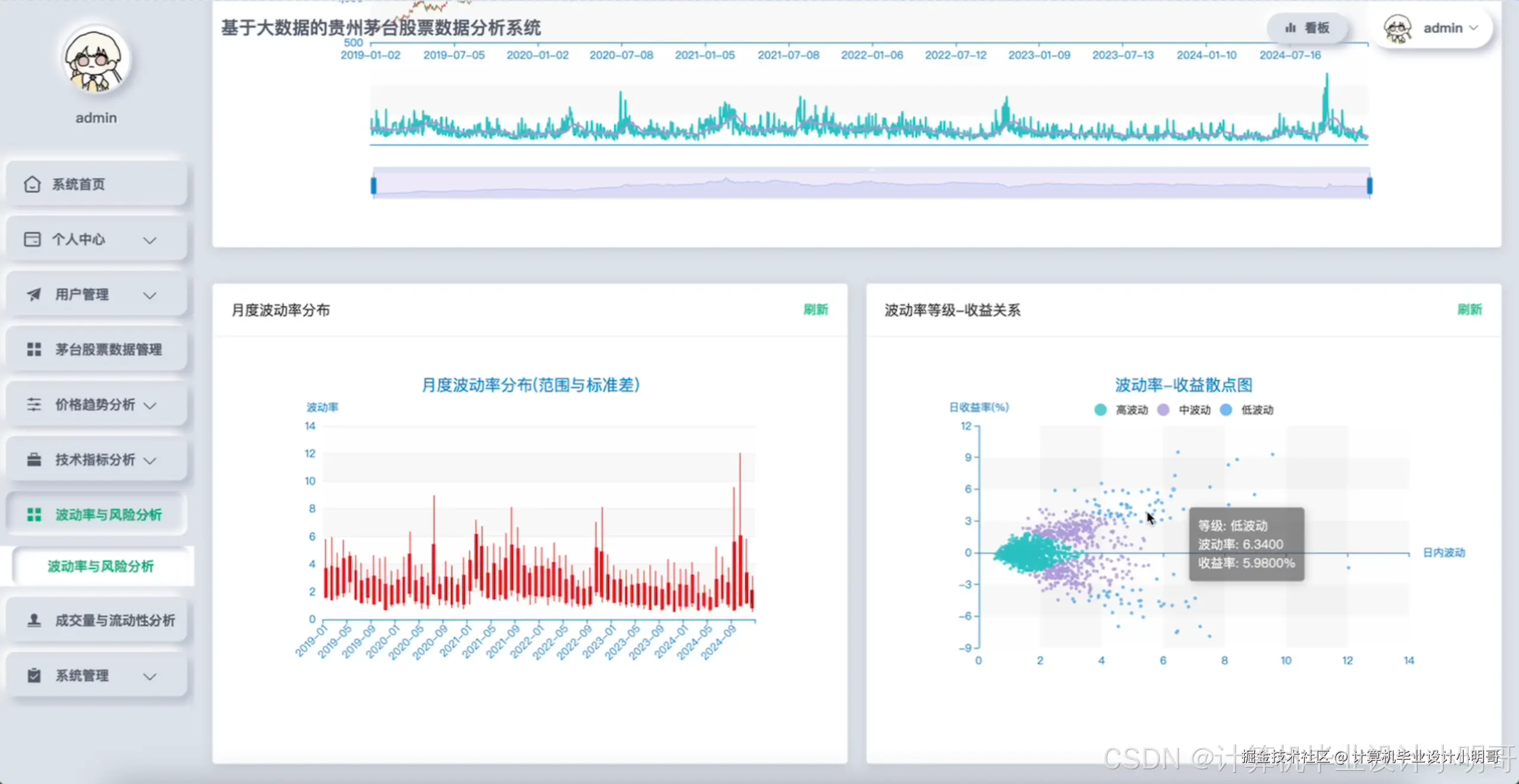Viewport: 1519px width, 784px height.
Task: Click the data zoom range bar
Action: [x=872, y=184]
